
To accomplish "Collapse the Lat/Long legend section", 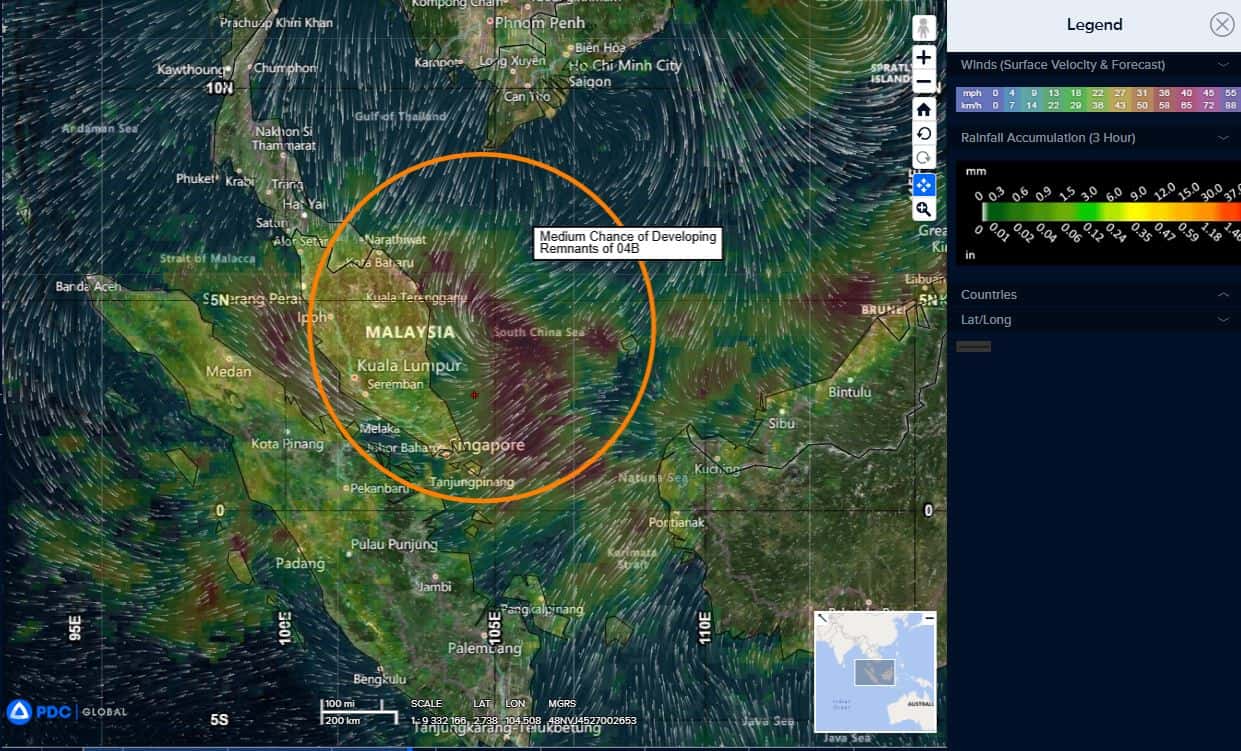I will click(x=1222, y=320).
